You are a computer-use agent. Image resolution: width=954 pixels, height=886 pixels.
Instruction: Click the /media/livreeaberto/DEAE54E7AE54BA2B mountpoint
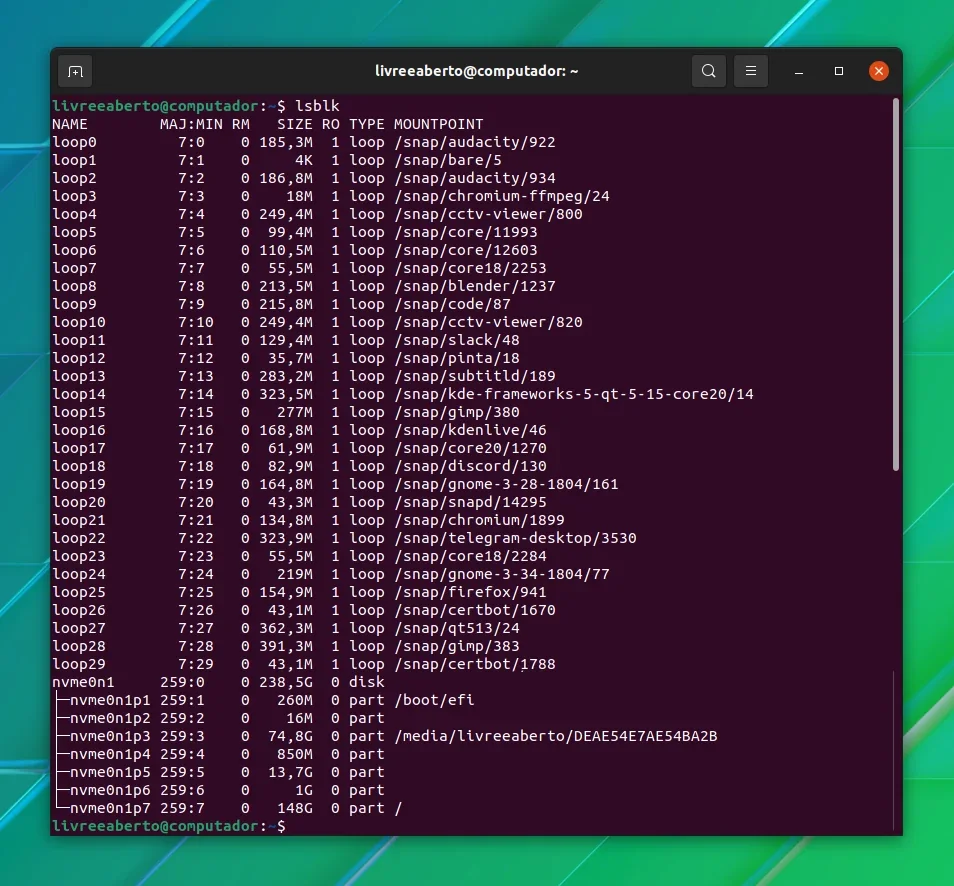(x=556, y=736)
